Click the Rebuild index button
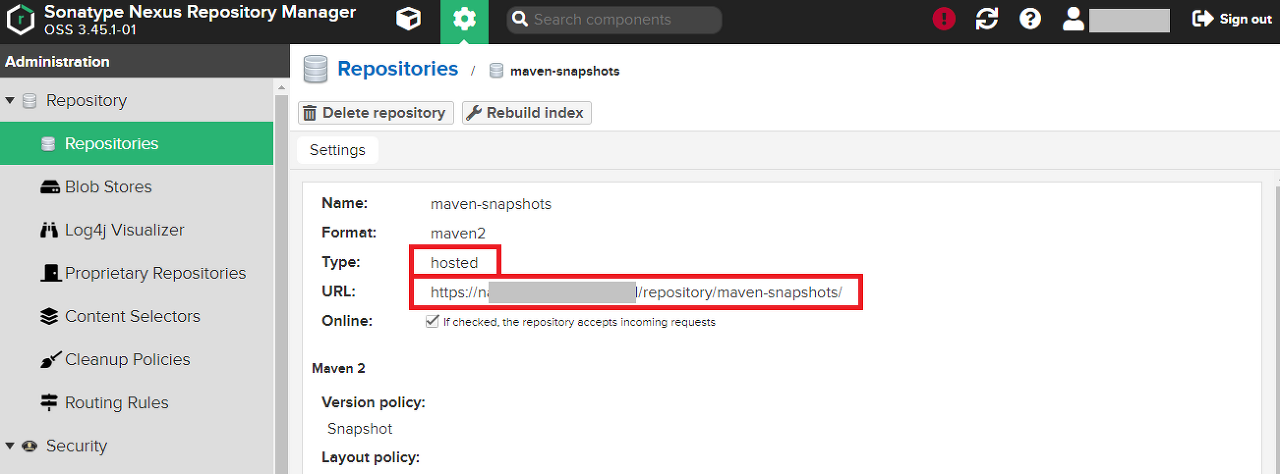1280x474 pixels. tap(527, 113)
